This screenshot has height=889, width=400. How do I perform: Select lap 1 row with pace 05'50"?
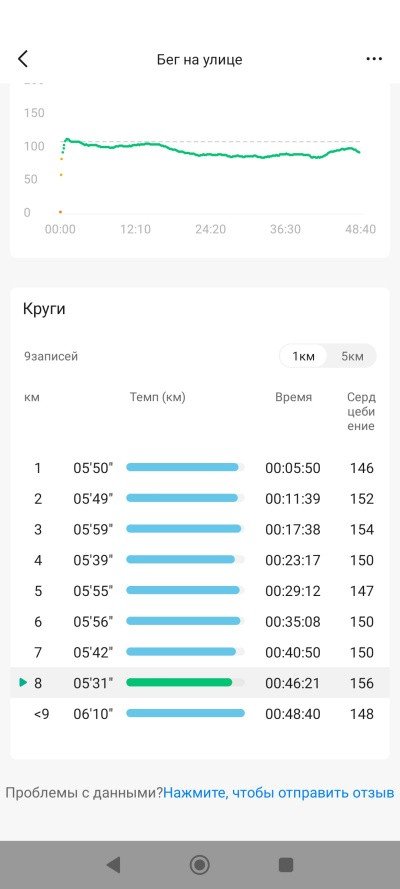199,468
